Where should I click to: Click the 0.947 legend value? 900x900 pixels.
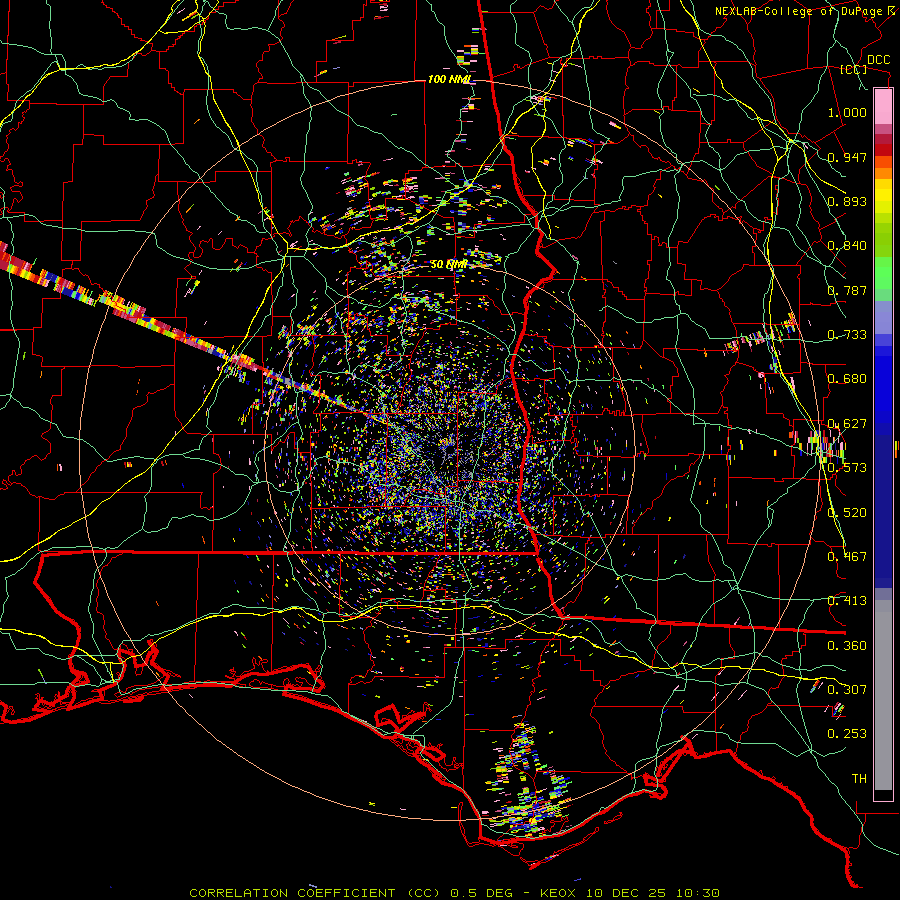[x=847, y=157]
